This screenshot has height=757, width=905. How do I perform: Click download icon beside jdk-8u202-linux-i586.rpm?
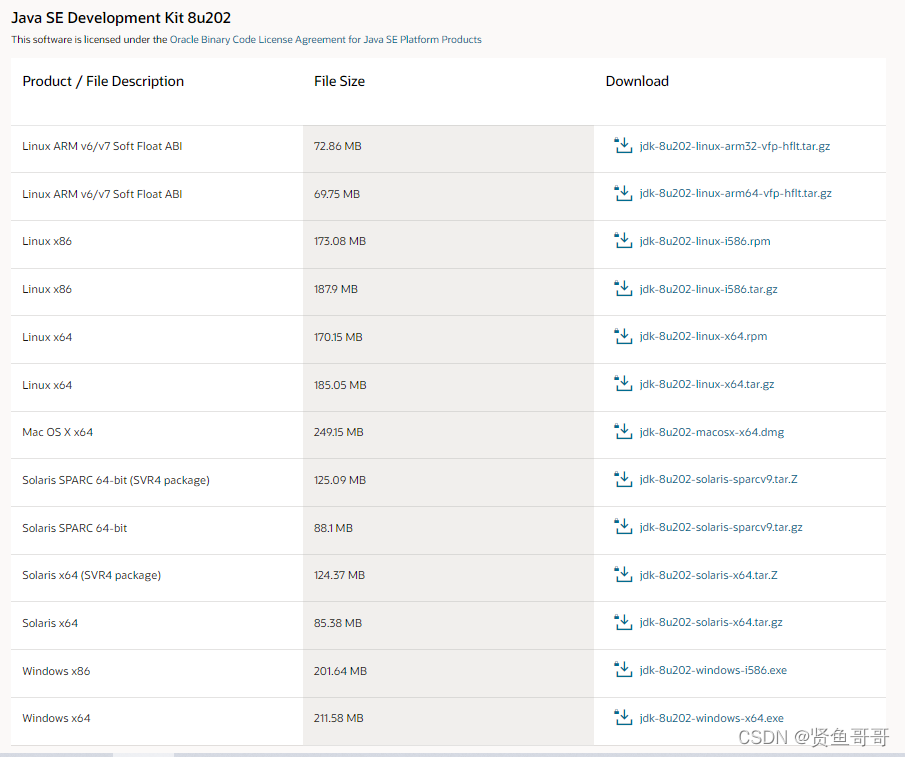tap(623, 241)
